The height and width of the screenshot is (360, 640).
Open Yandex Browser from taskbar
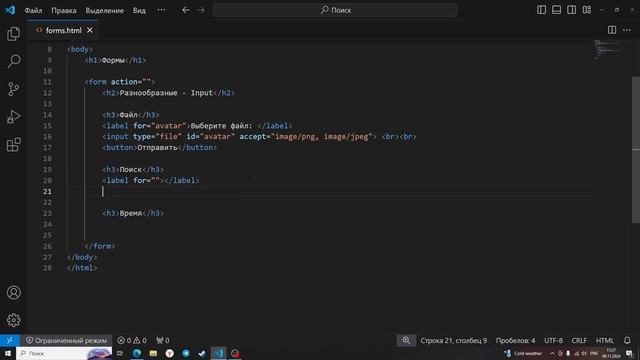tap(169, 353)
